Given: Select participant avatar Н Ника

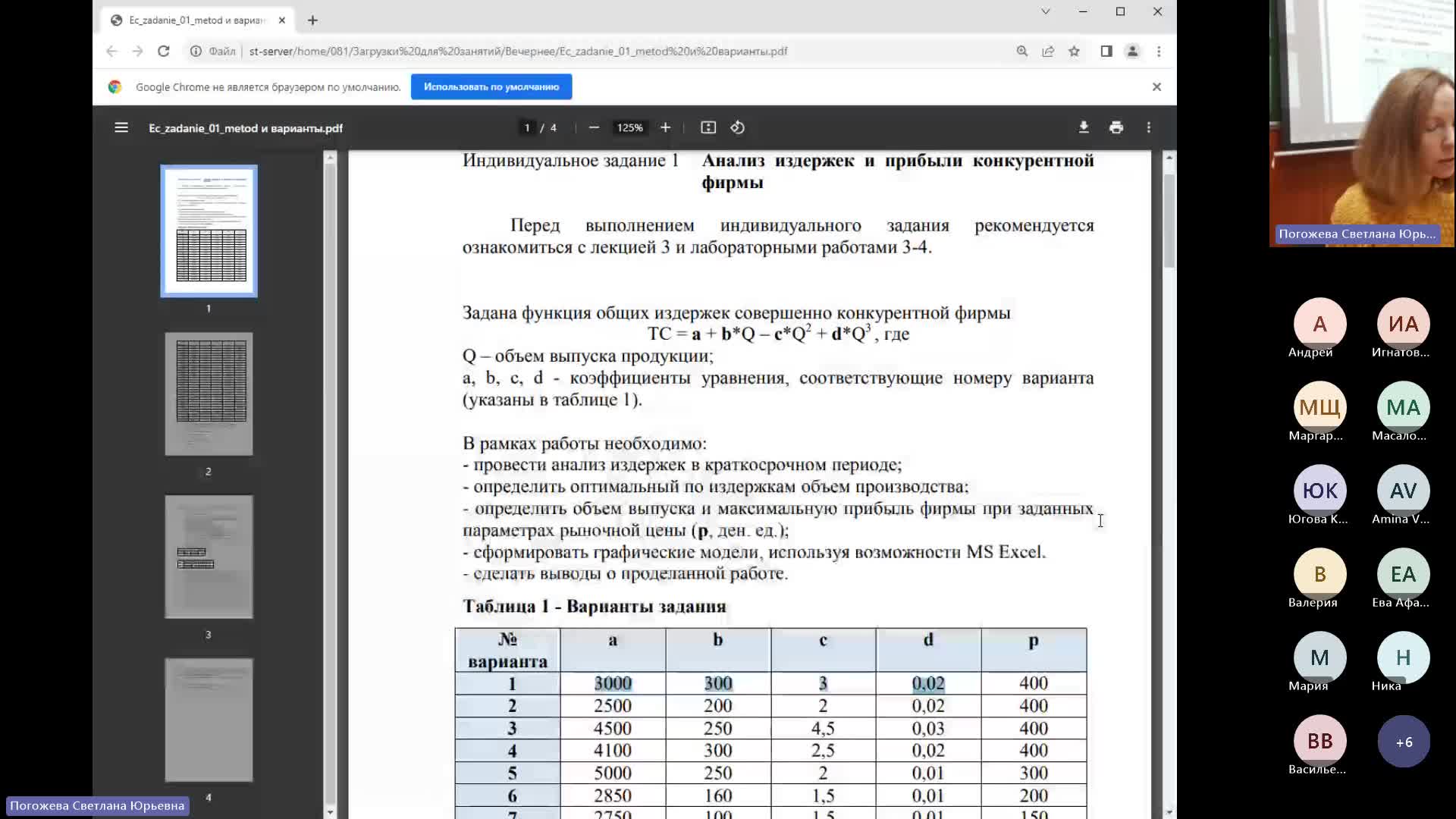Looking at the screenshot, I should 1403,657.
